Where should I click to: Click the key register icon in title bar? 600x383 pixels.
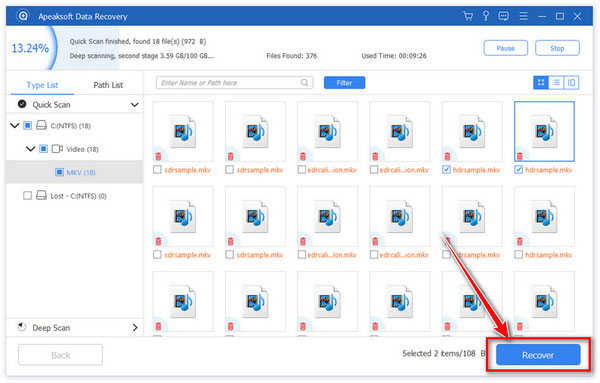[x=486, y=16]
